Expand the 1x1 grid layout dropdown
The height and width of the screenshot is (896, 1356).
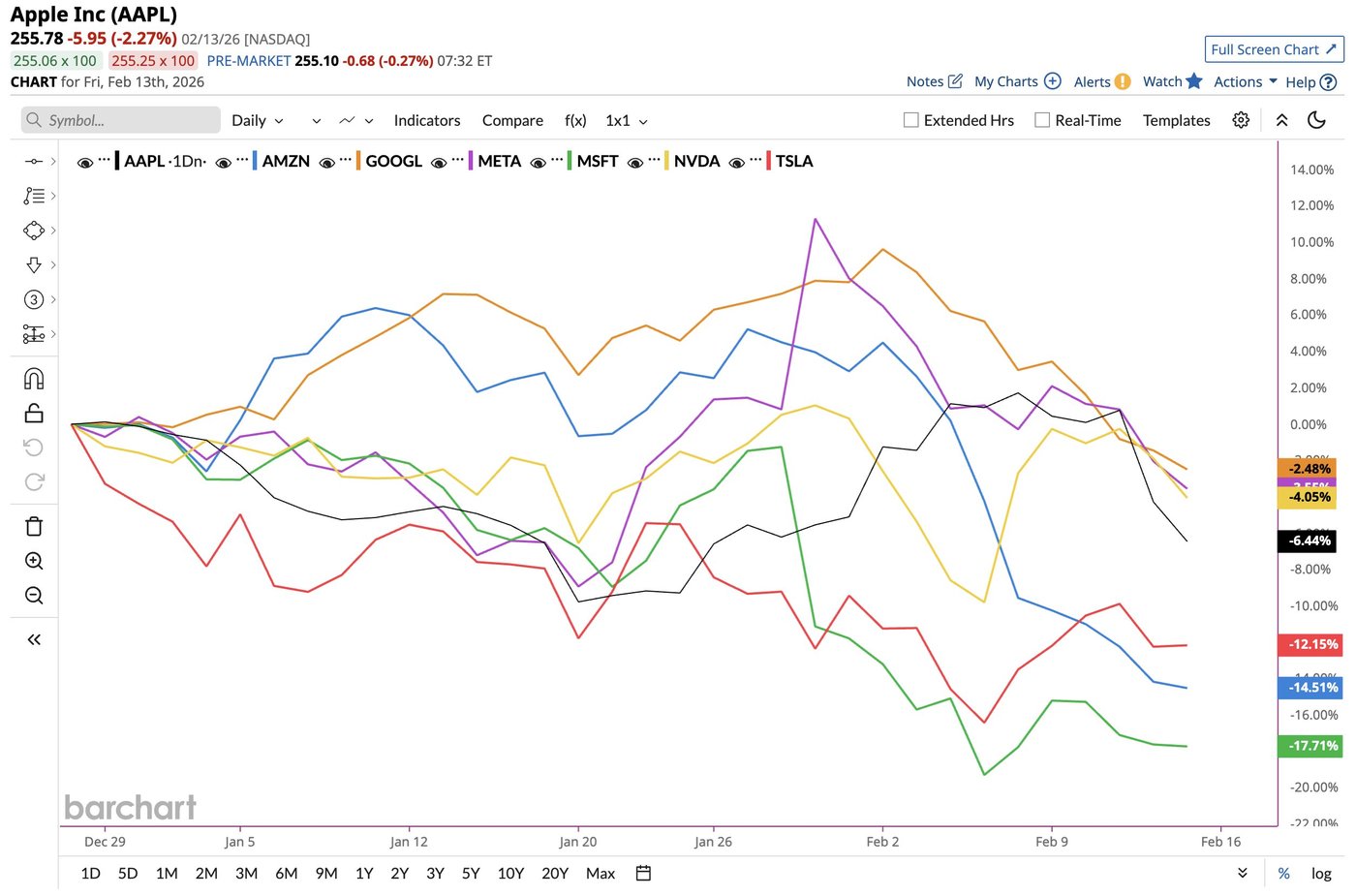[627, 120]
